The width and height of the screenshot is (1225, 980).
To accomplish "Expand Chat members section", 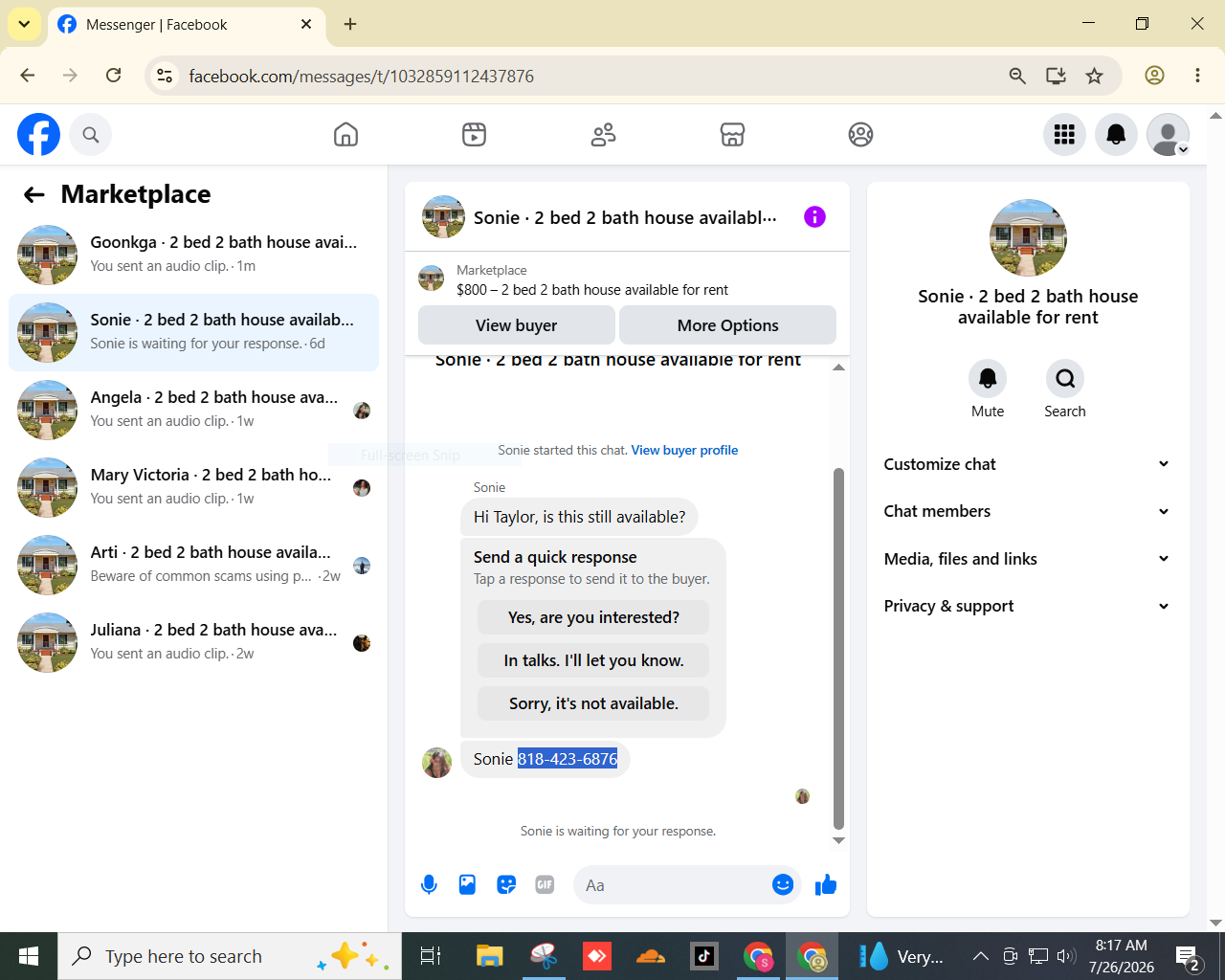I will click(1027, 511).
